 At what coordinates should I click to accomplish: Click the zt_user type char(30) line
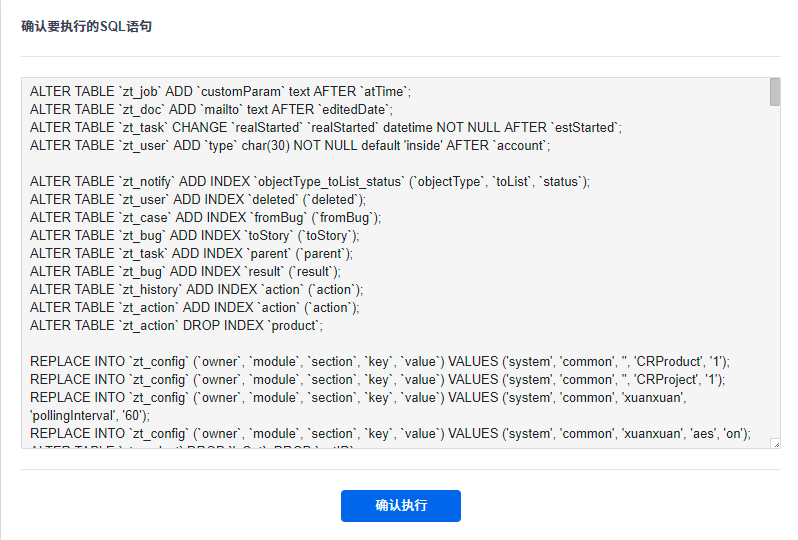point(290,145)
